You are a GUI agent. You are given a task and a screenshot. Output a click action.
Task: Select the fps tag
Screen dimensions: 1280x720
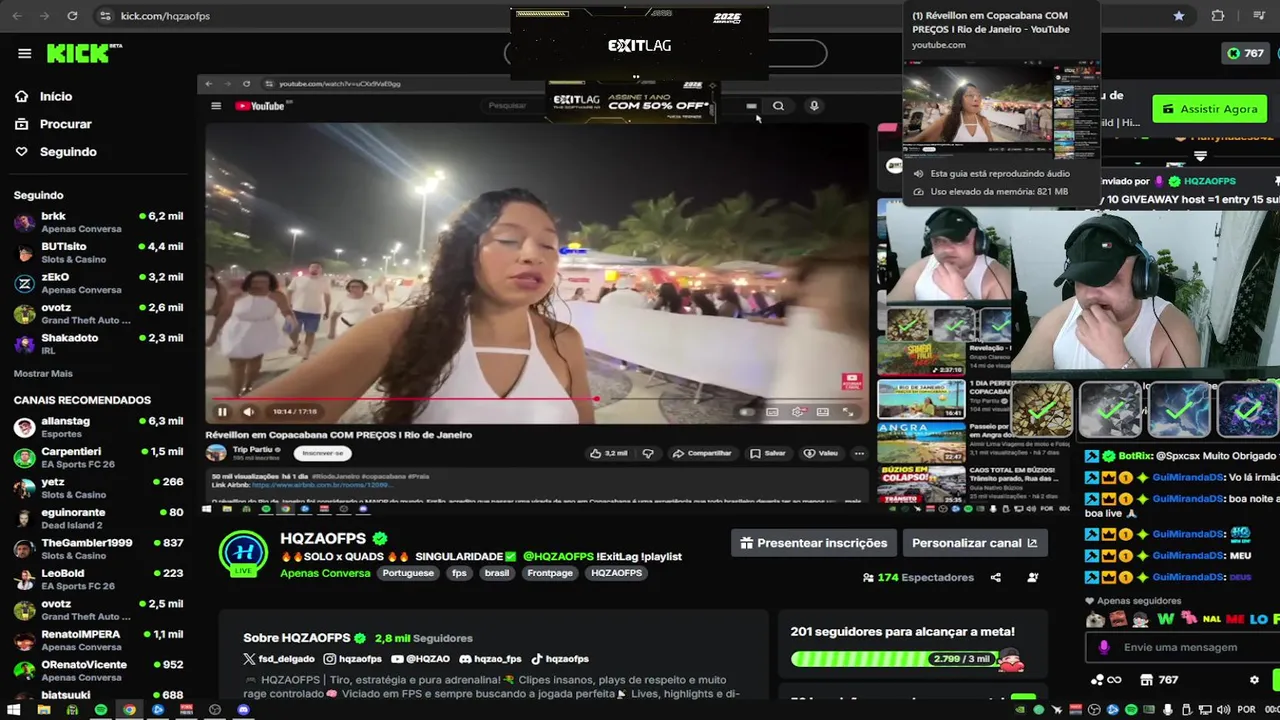click(x=459, y=573)
